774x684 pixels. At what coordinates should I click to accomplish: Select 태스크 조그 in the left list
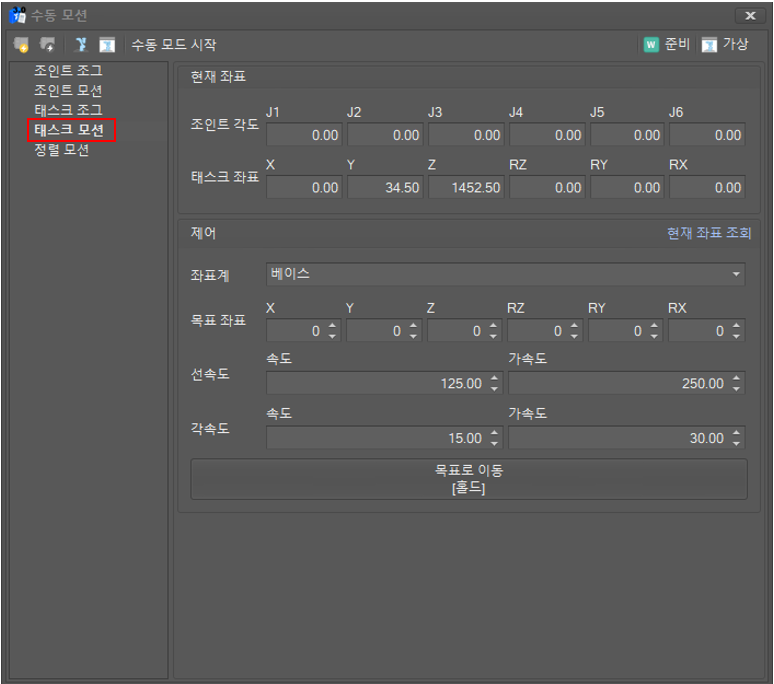coord(68,110)
